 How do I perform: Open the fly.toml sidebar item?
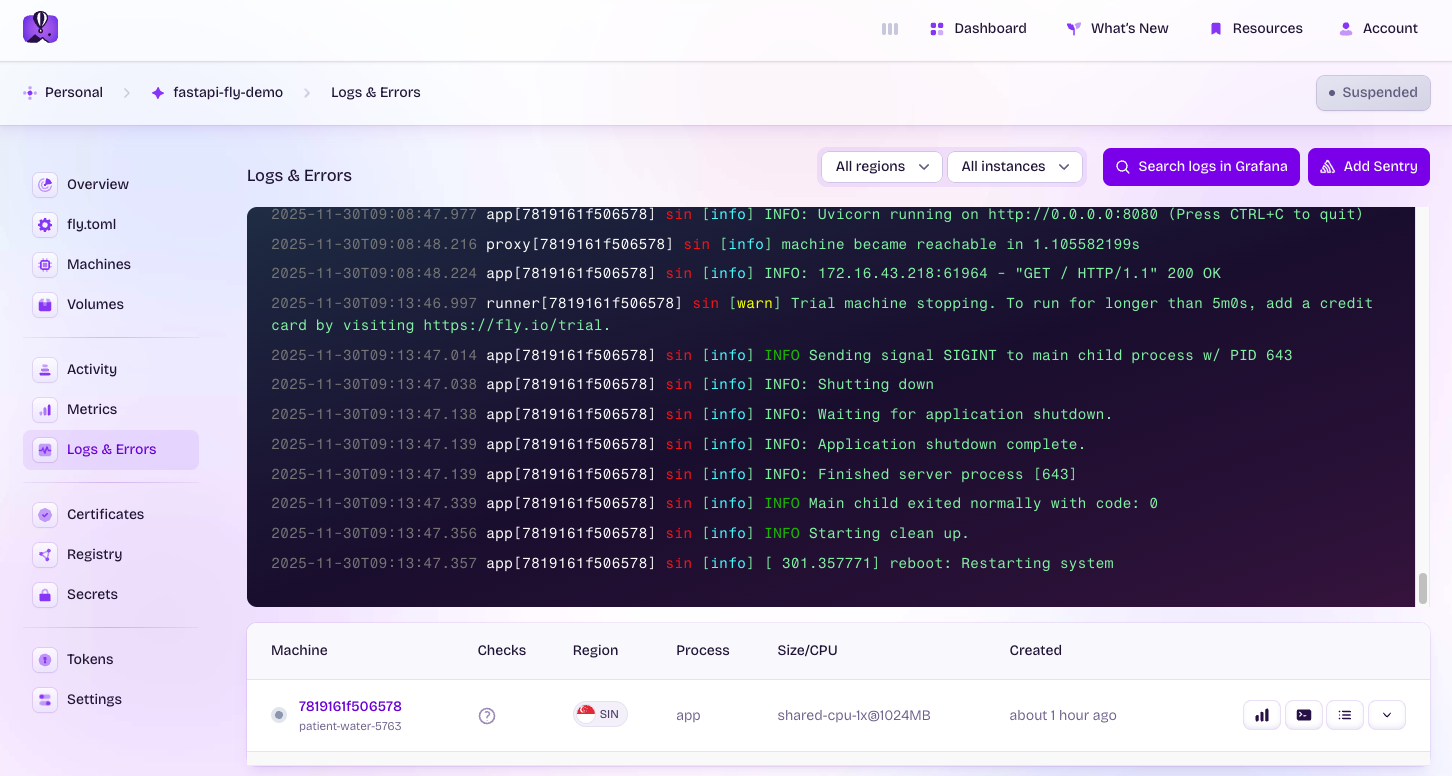91,224
